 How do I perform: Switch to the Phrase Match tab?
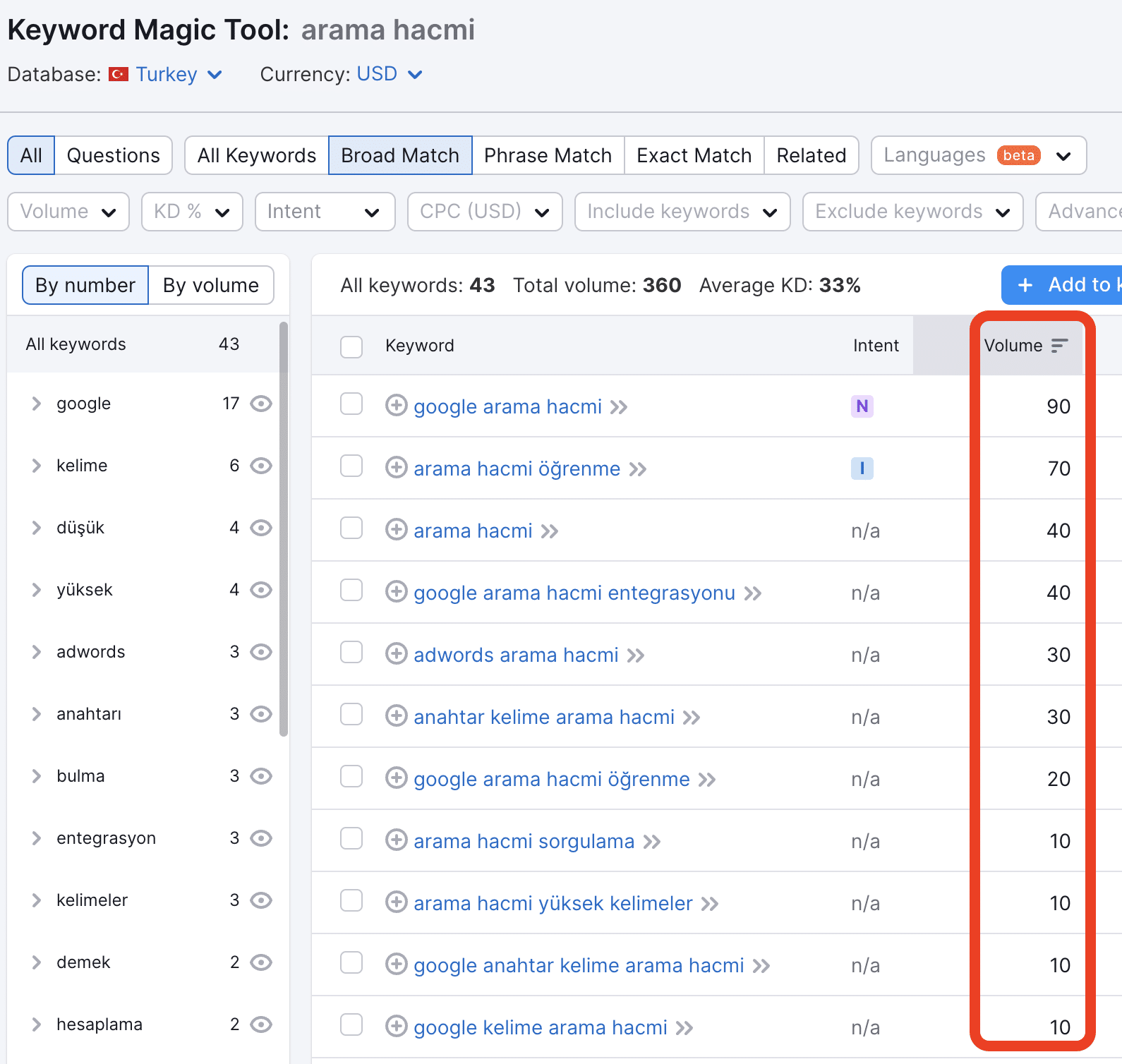point(548,155)
